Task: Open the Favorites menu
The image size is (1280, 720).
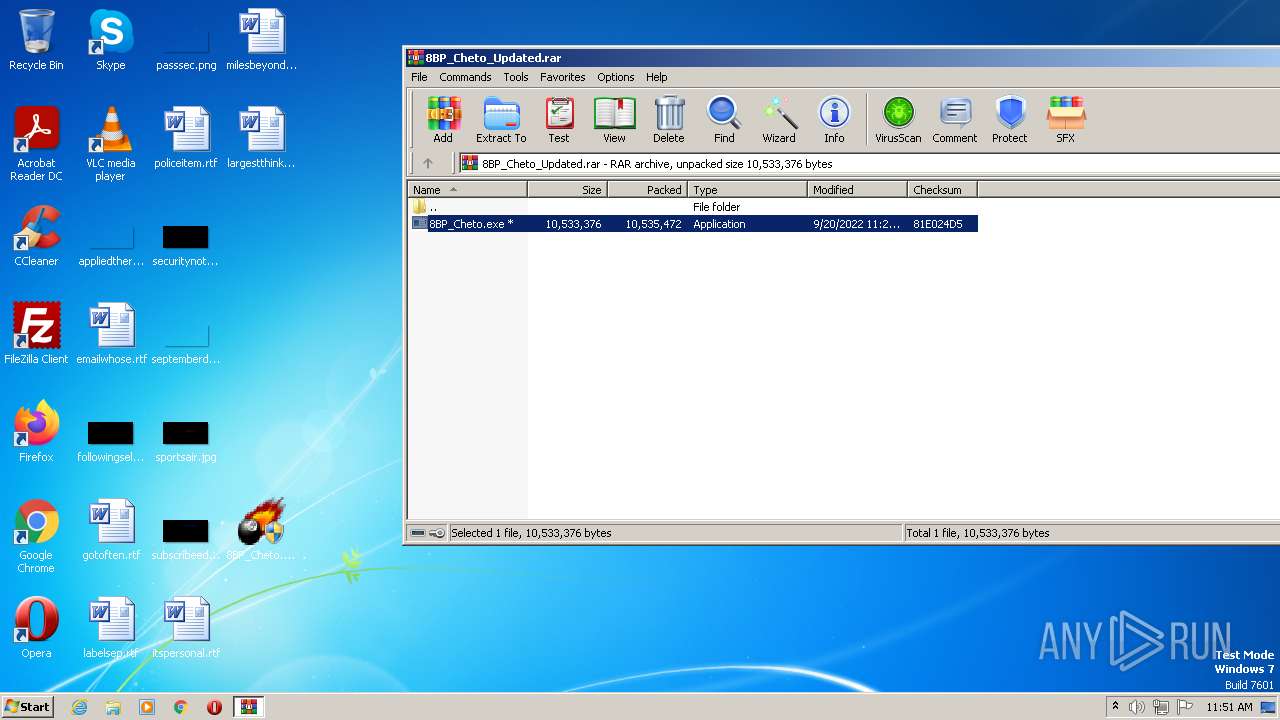Action: tap(563, 77)
